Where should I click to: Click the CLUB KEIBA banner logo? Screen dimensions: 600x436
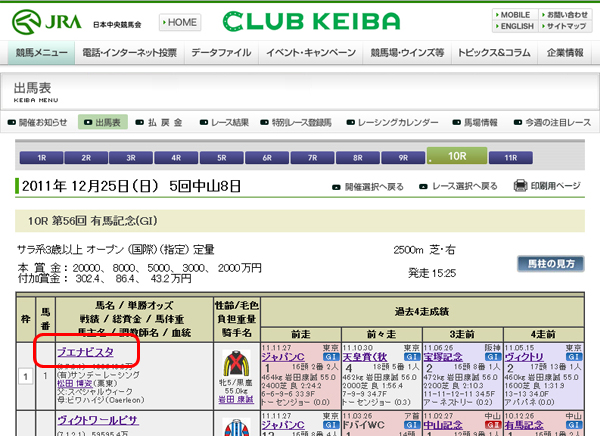[x=311, y=21]
